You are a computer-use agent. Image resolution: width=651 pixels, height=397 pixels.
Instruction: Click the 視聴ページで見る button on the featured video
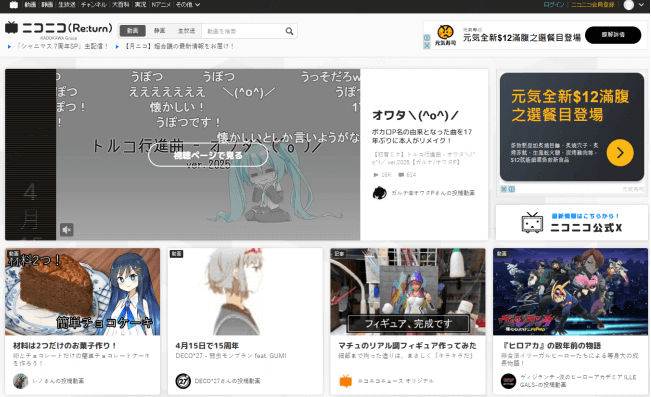[208, 155]
